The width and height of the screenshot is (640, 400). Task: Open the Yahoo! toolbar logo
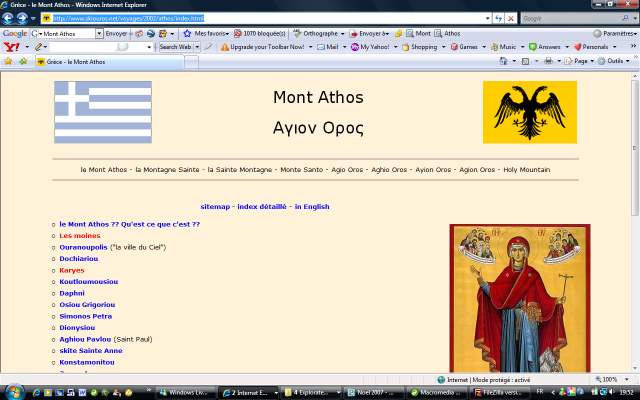tap(11, 47)
